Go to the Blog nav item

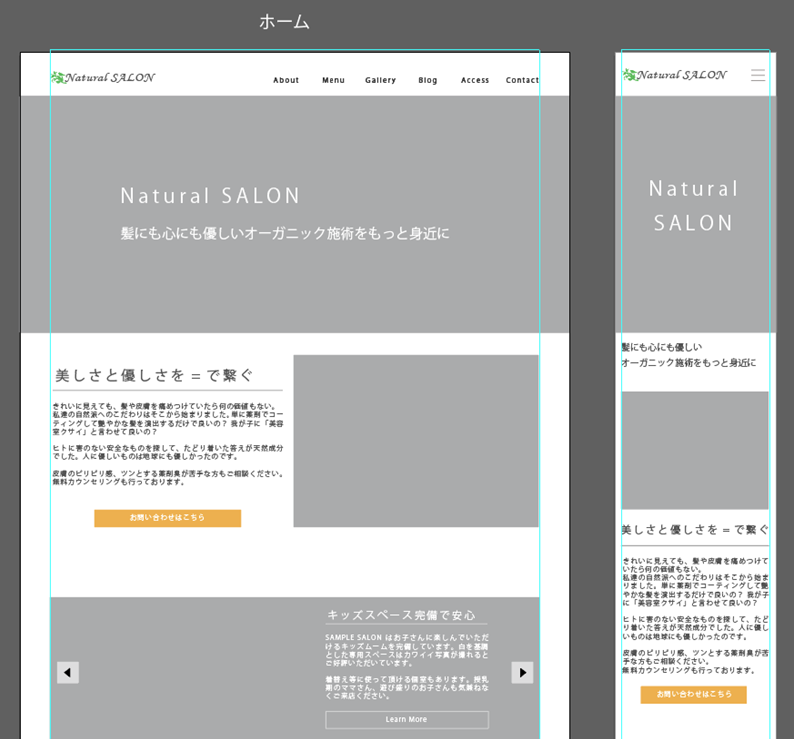tap(427, 80)
